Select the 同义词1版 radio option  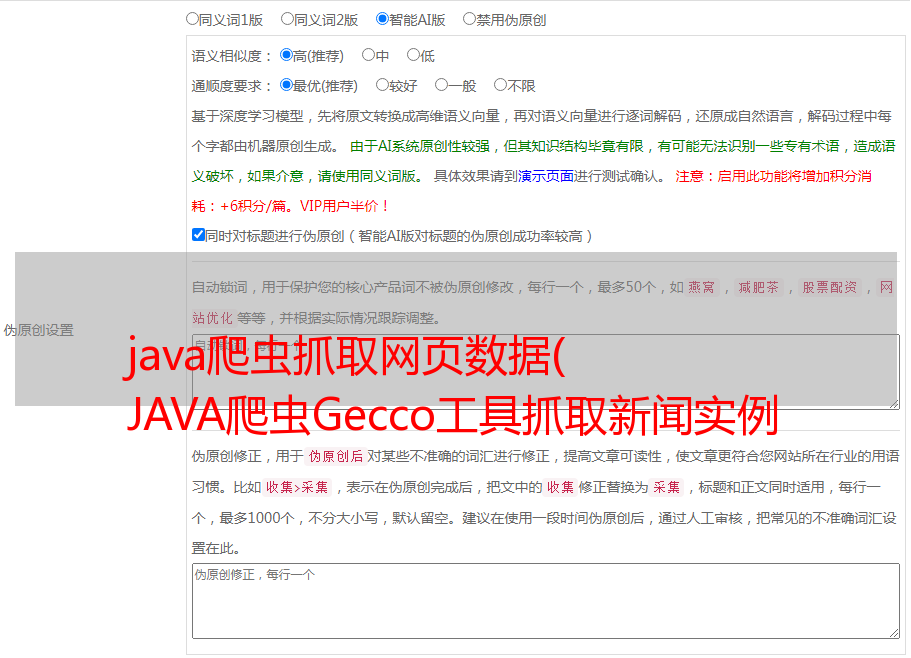192,19
